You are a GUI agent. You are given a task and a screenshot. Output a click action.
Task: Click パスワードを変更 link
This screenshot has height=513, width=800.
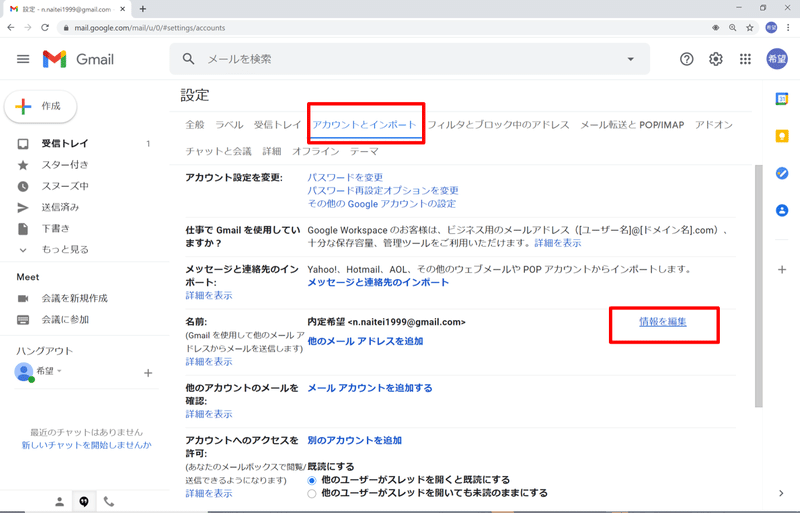(x=345, y=178)
